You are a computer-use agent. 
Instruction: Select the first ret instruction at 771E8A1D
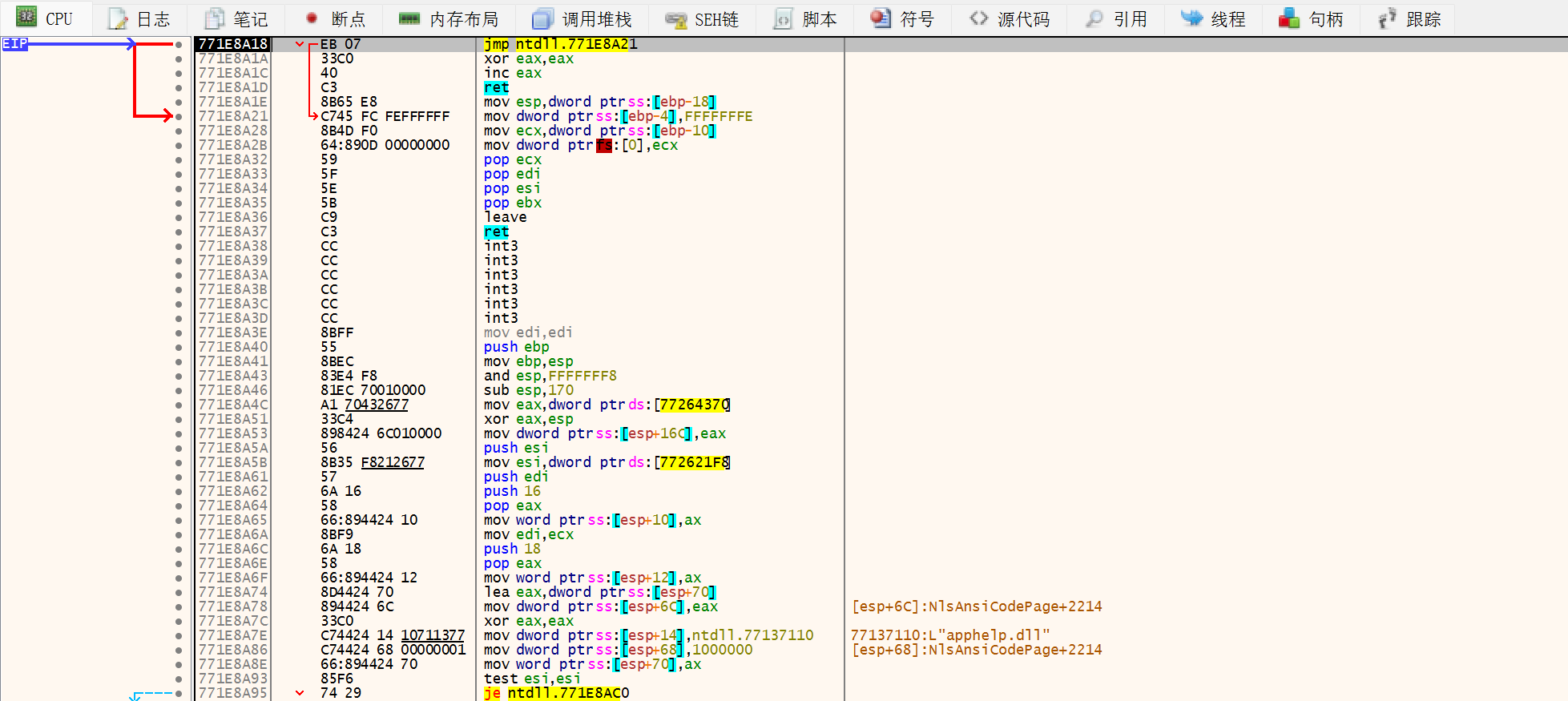pos(497,87)
